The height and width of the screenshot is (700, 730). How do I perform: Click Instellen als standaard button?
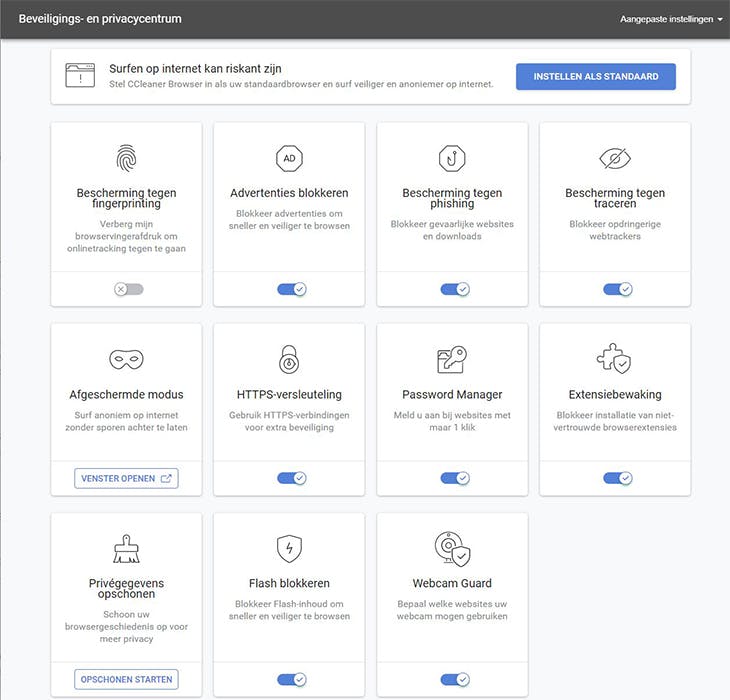click(x=595, y=76)
